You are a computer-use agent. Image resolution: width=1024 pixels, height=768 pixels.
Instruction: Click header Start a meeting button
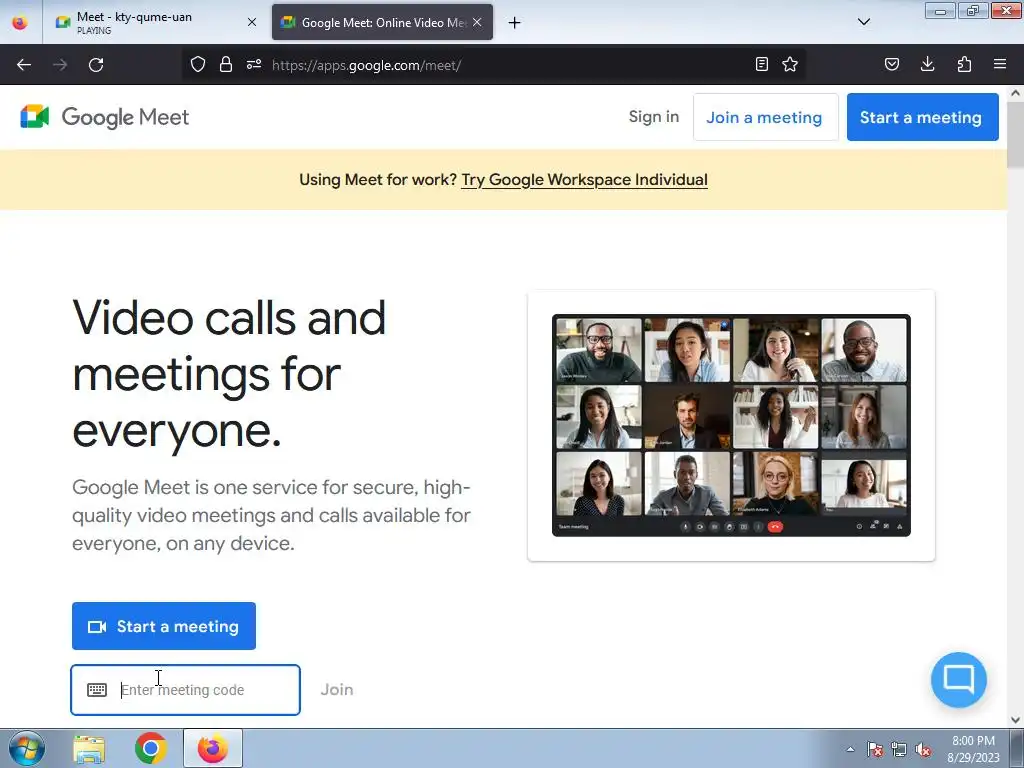point(922,117)
